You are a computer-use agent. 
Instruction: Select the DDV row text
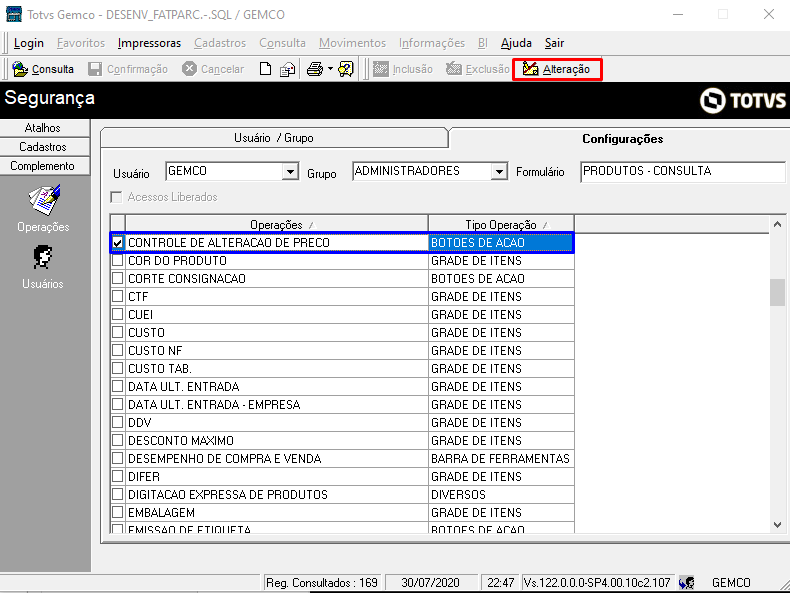[140, 423]
